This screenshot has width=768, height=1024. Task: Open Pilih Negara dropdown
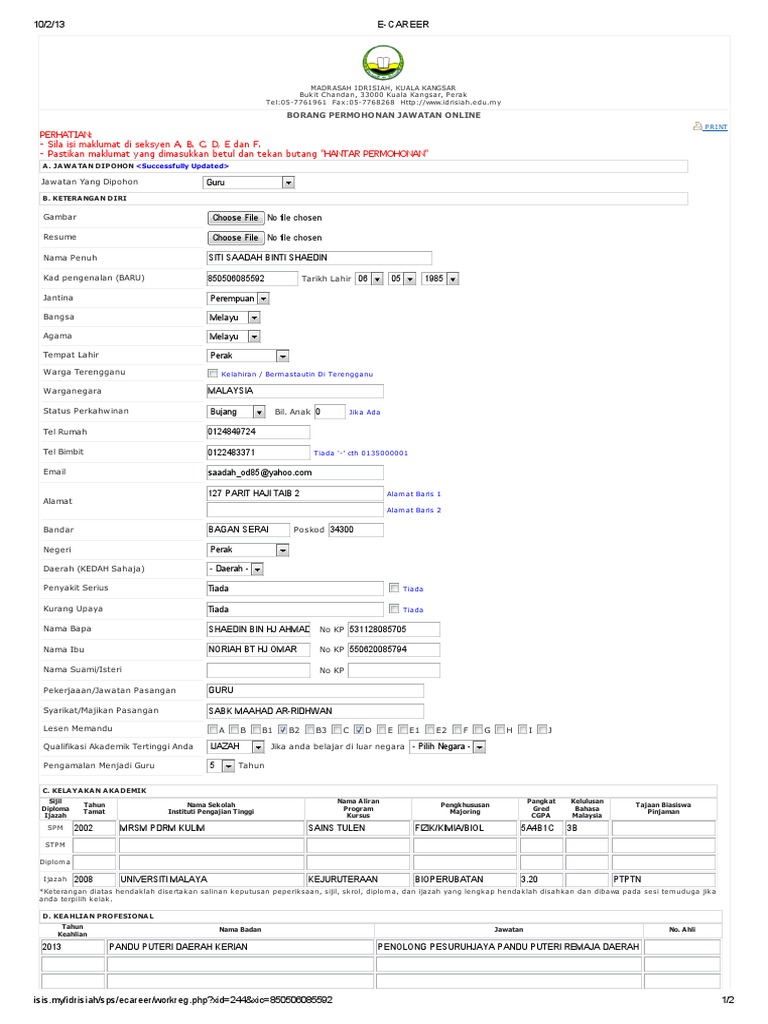[x=447, y=746]
